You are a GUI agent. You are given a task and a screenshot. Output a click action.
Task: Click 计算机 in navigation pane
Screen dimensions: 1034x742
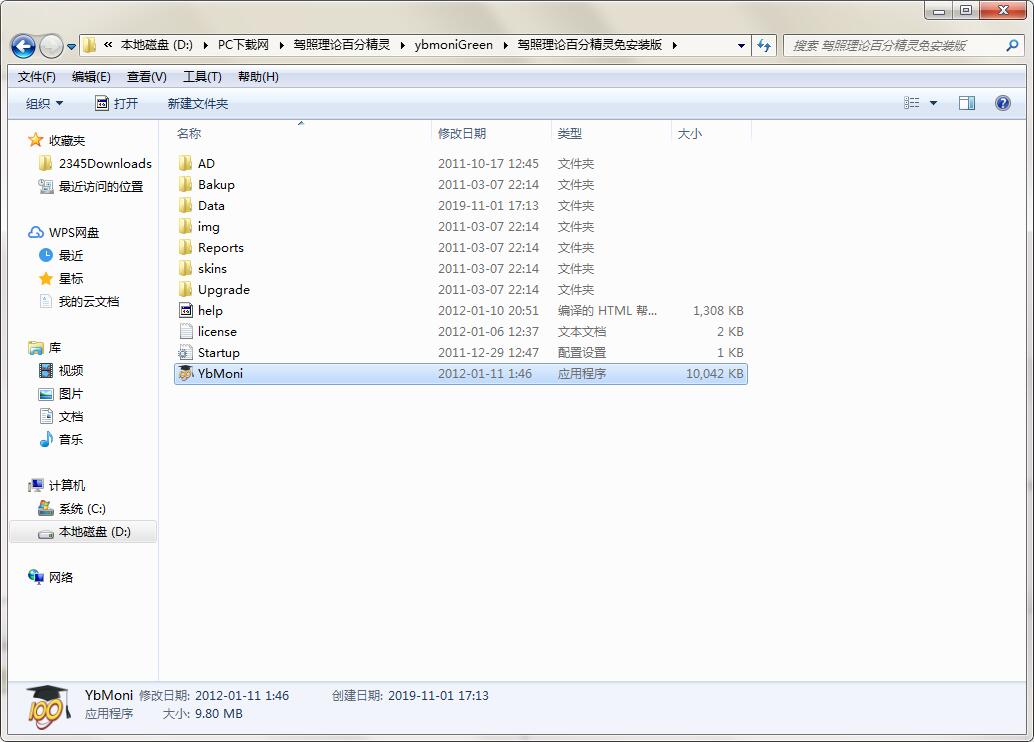[67, 485]
